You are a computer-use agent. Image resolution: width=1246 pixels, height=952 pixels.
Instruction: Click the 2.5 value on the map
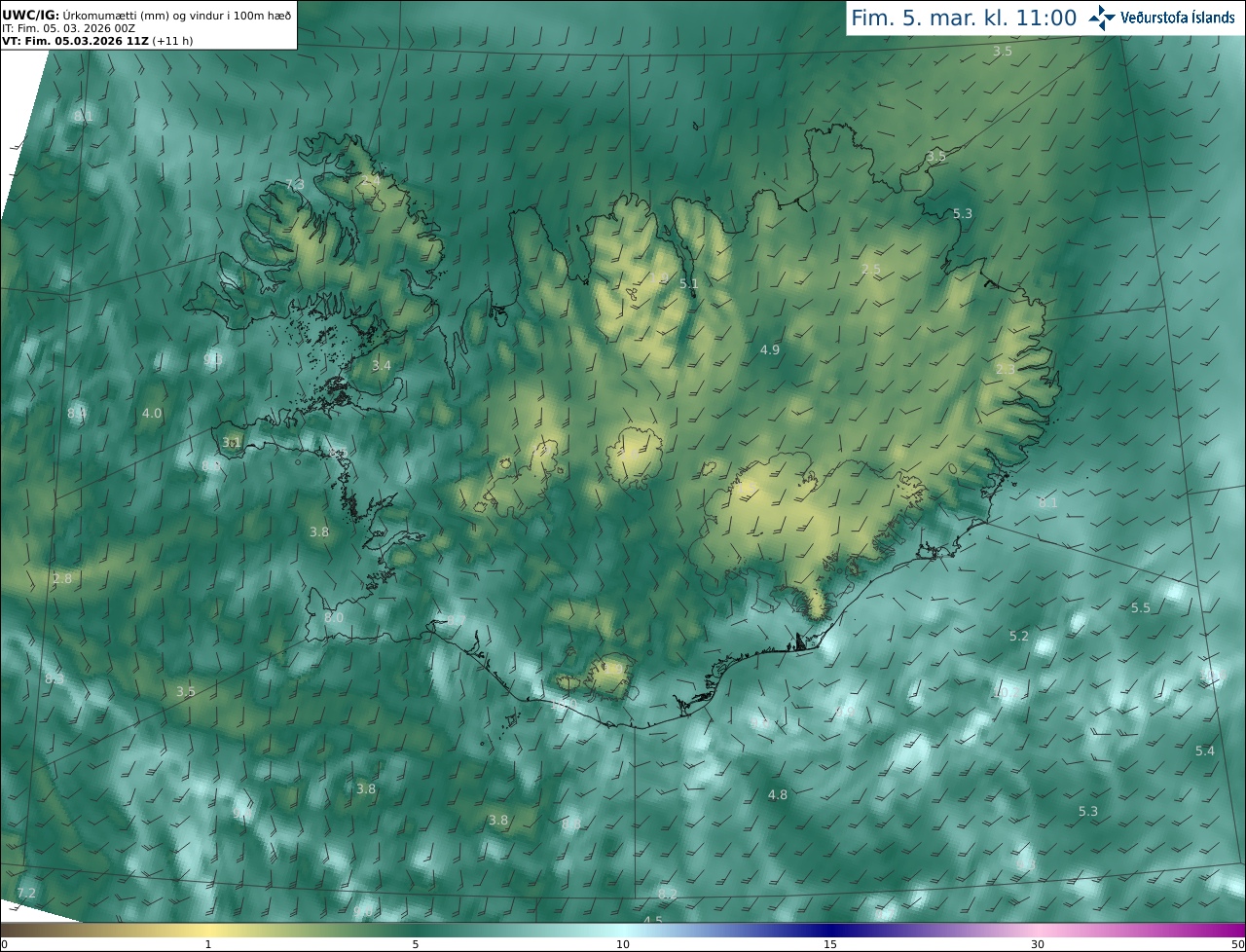871,269
